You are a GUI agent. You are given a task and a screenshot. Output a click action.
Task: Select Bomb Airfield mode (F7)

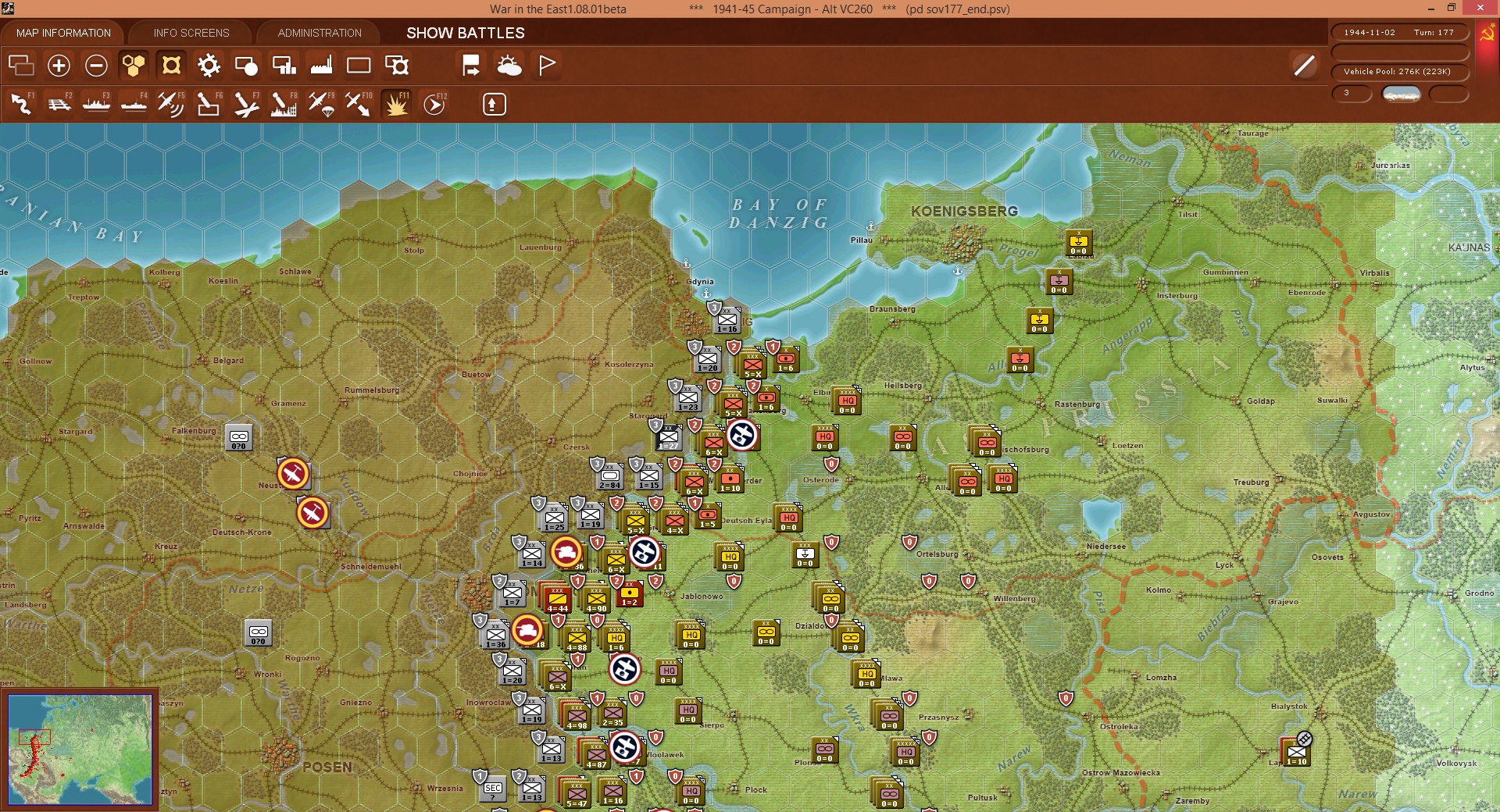[x=246, y=104]
